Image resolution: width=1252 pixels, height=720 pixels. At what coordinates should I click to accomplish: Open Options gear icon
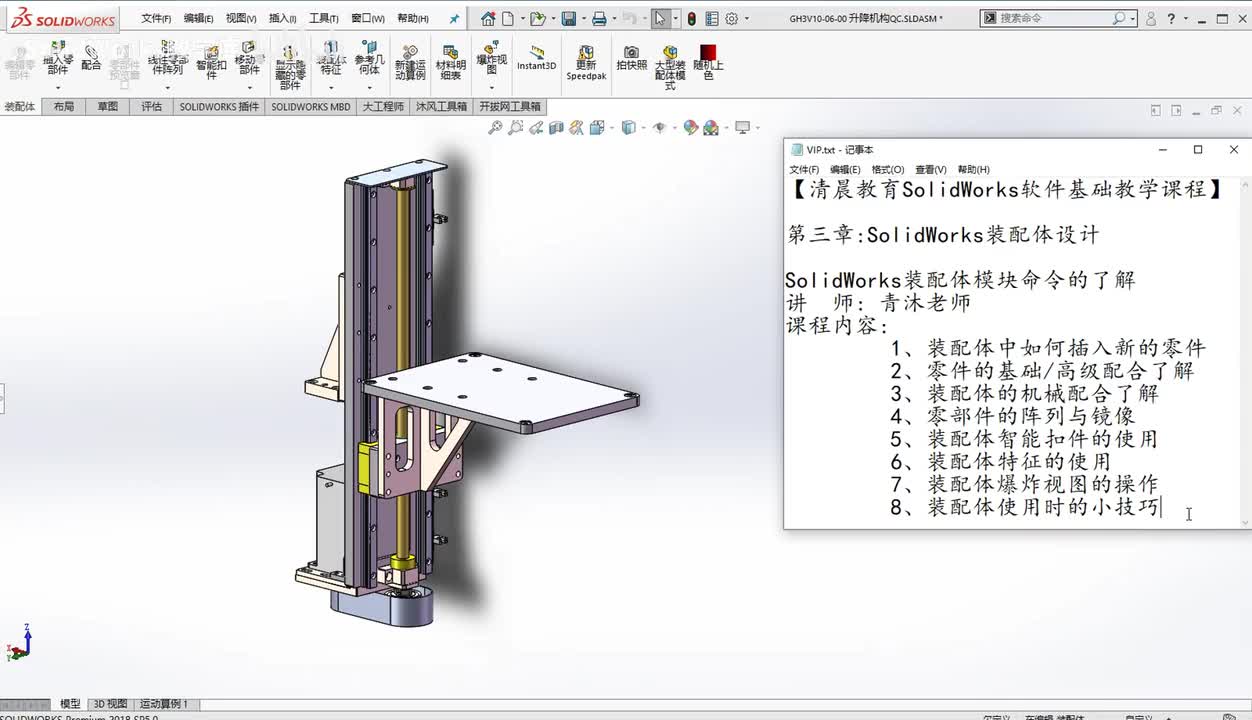[732, 18]
